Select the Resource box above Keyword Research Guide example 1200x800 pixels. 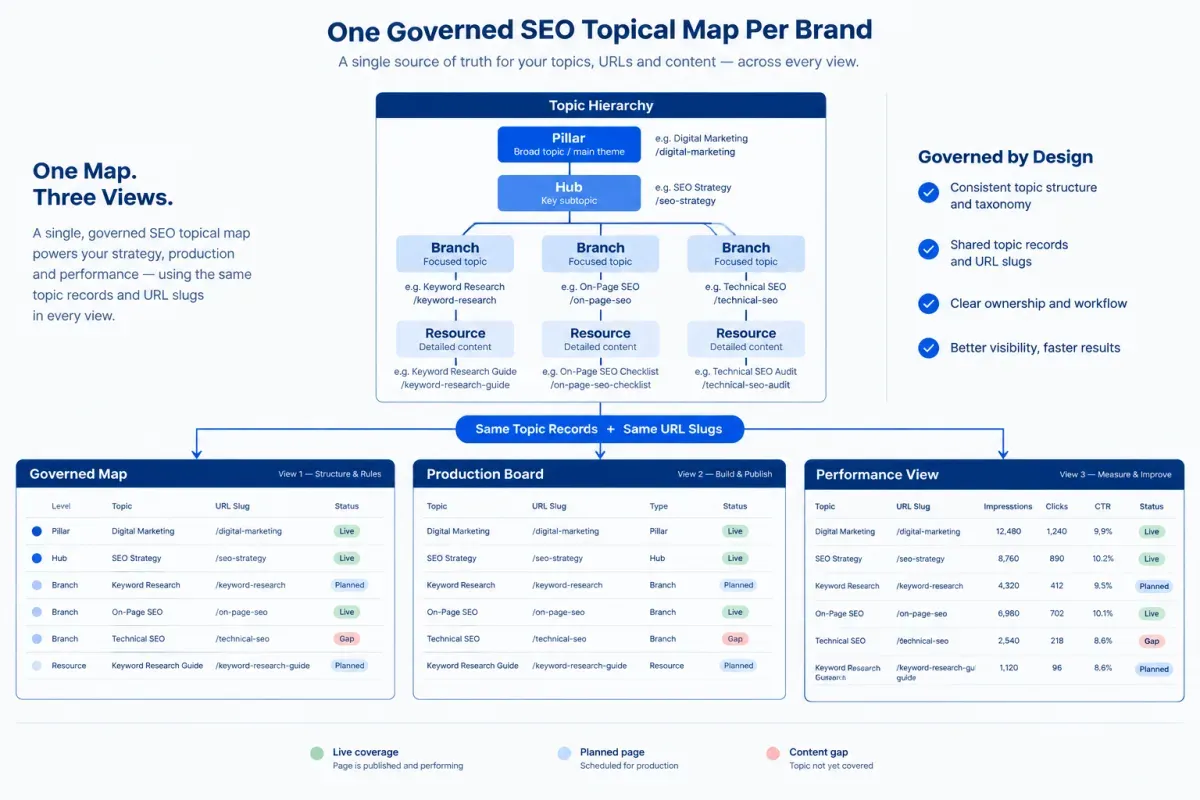click(455, 339)
